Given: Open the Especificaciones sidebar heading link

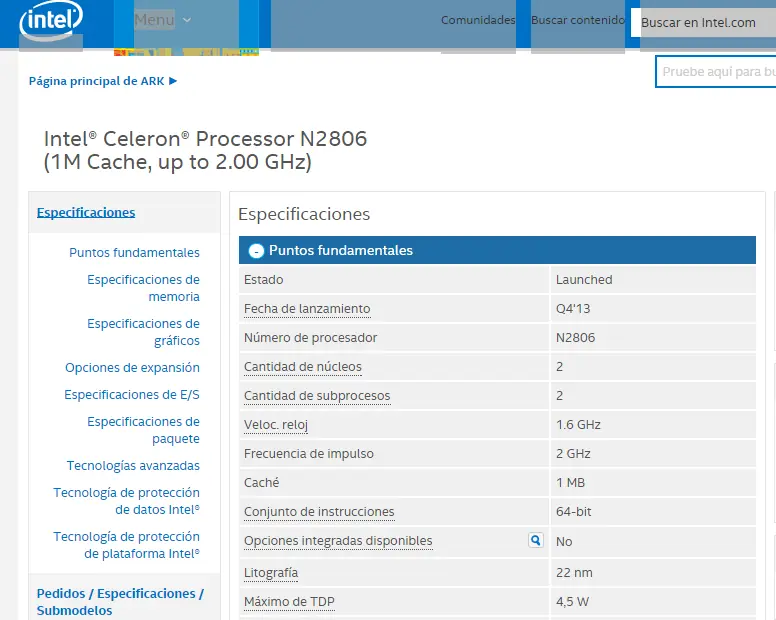Looking at the screenshot, I should click(86, 212).
